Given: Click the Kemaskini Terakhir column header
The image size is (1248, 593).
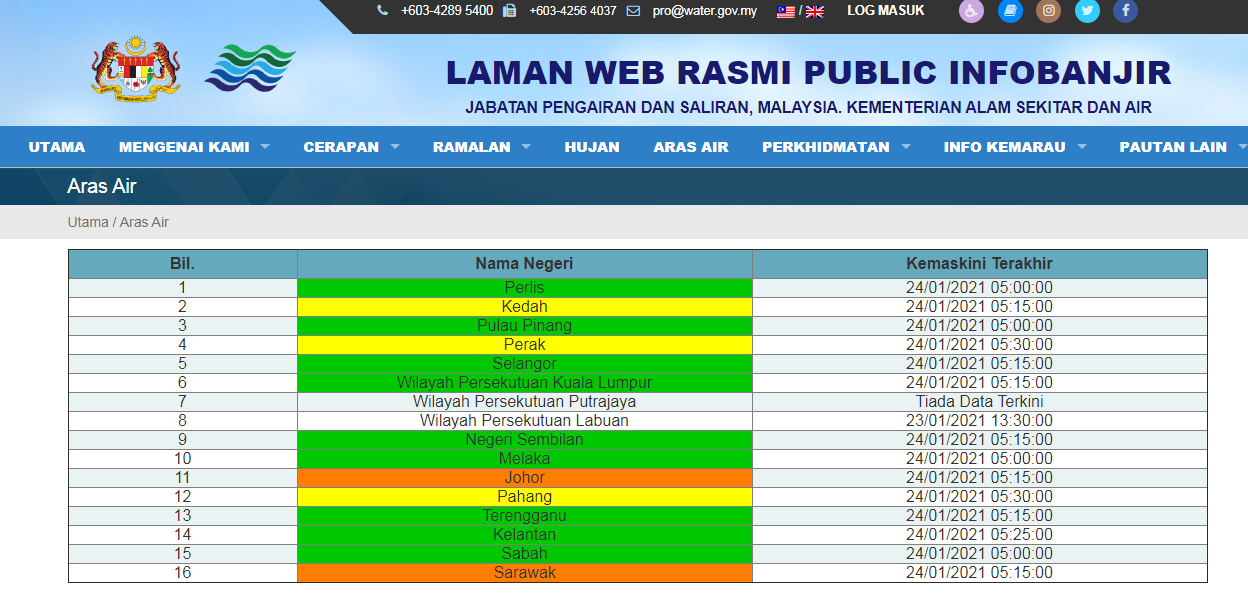Looking at the screenshot, I should pyautogui.click(x=980, y=264).
